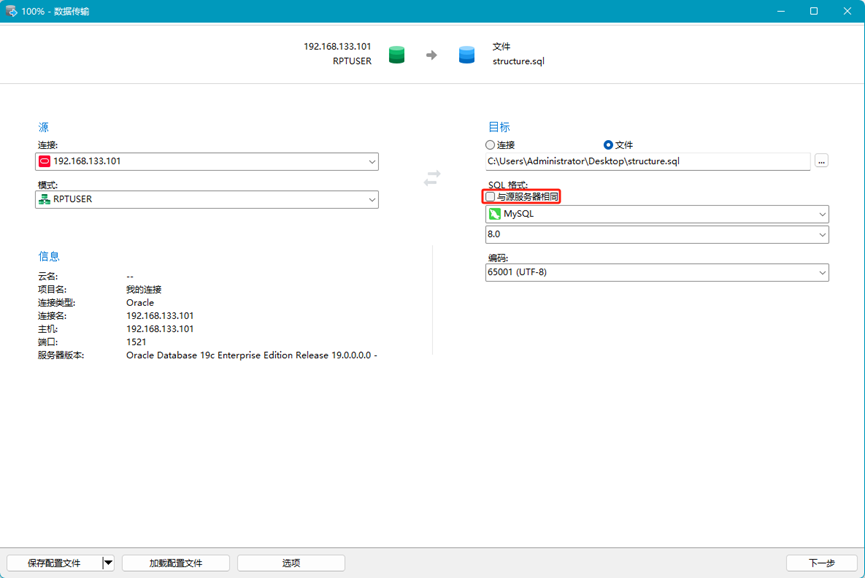The height and width of the screenshot is (578, 865).
Task: Close the 数据传输 window
Action: (x=847, y=11)
